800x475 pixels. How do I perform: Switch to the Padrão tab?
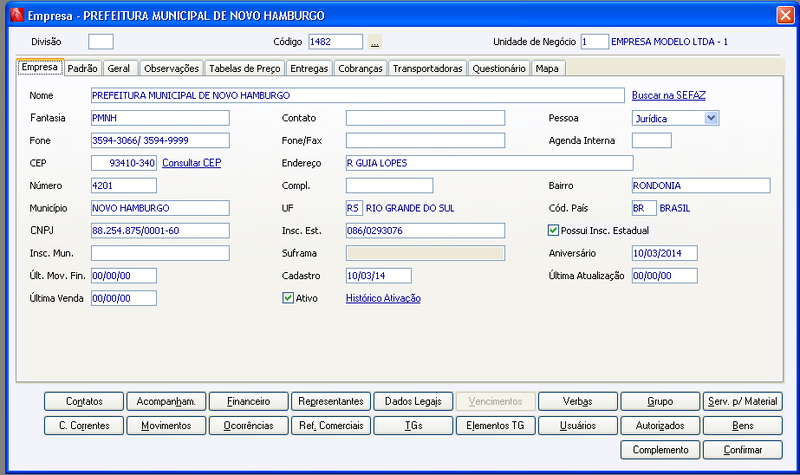coord(83,68)
